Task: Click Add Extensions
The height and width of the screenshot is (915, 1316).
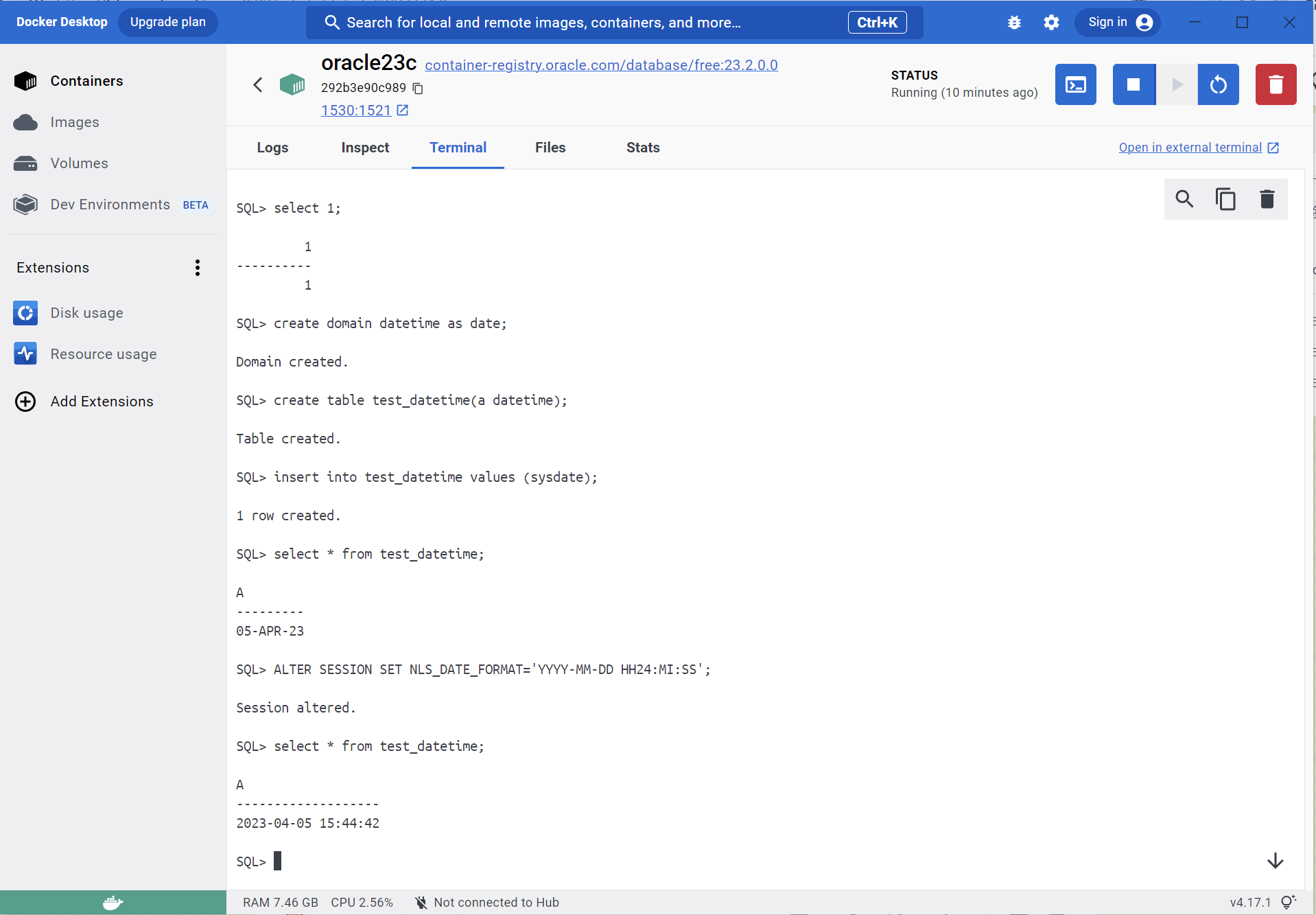Action: 84,402
